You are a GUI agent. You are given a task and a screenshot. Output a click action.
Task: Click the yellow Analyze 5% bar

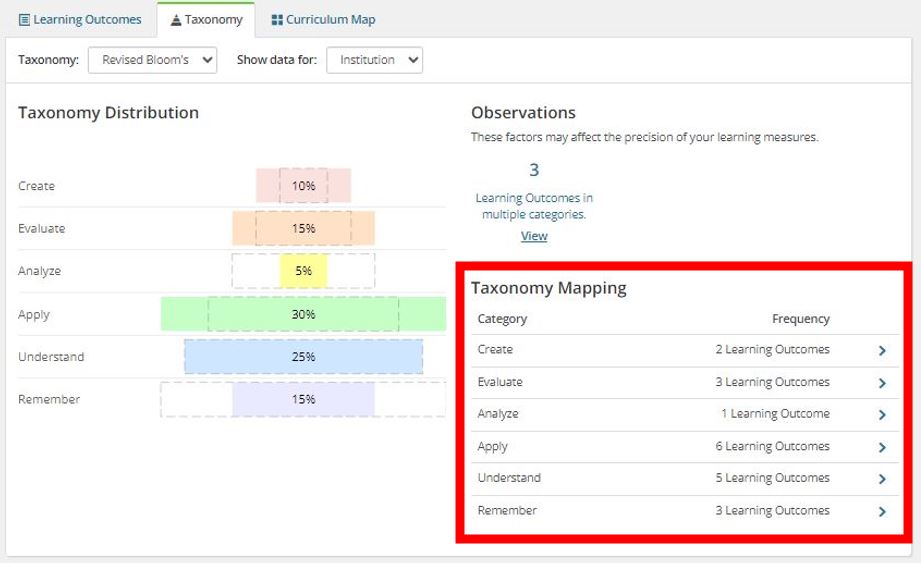[303, 271]
